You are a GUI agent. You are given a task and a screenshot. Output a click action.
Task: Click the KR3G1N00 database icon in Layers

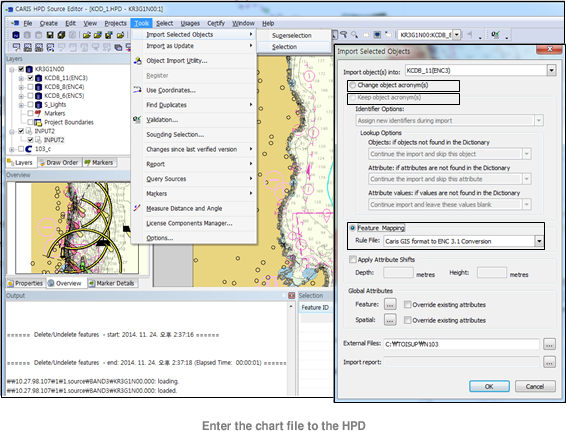coord(30,69)
